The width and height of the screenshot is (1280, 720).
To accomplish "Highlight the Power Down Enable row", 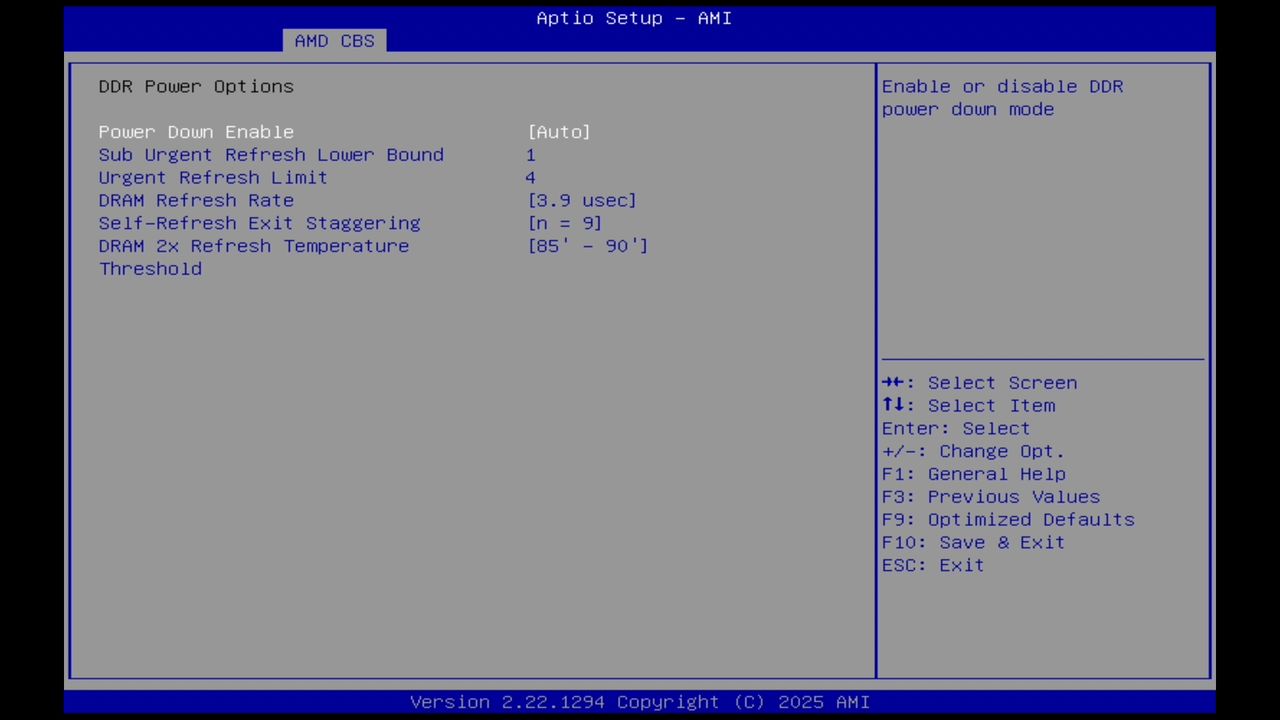I will (196, 131).
